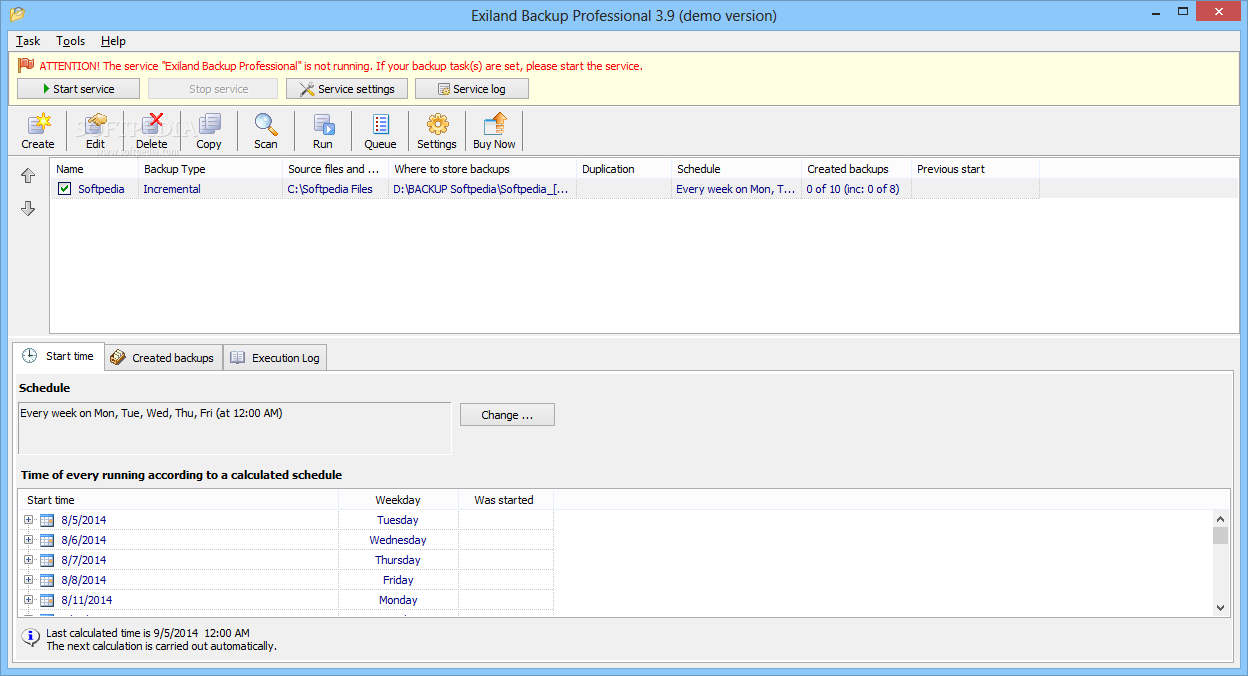
Task: Click the Backup Type column header
Action: [210, 169]
